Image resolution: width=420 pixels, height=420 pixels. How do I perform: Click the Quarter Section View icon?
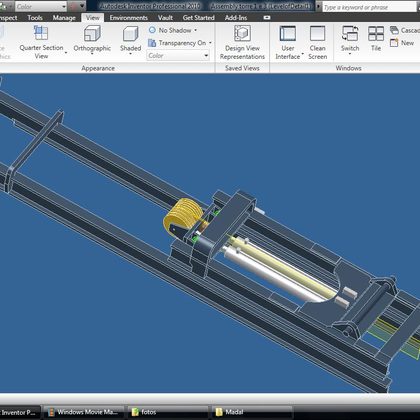point(41,33)
